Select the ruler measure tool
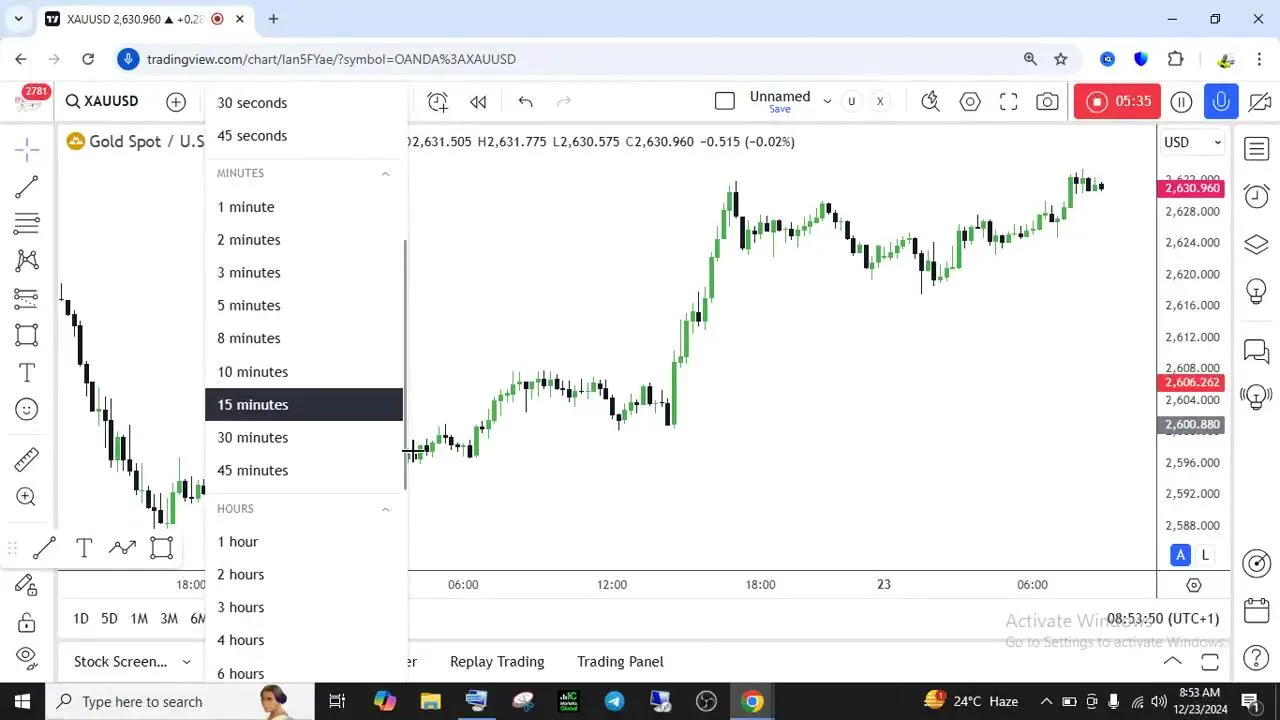 click(x=27, y=459)
